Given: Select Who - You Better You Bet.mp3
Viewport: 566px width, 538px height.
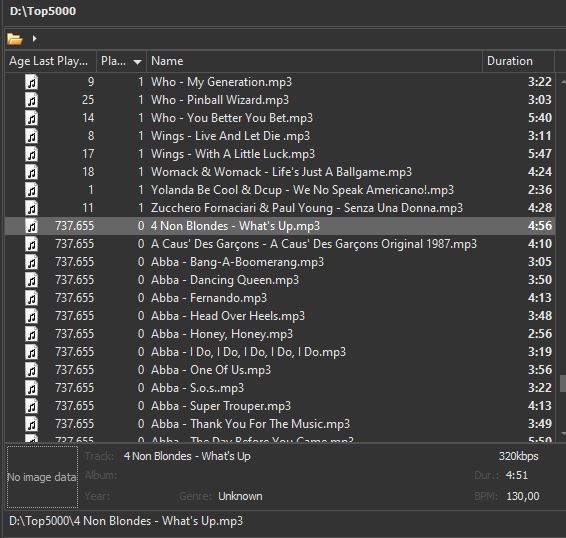Looking at the screenshot, I should pos(232,118).
